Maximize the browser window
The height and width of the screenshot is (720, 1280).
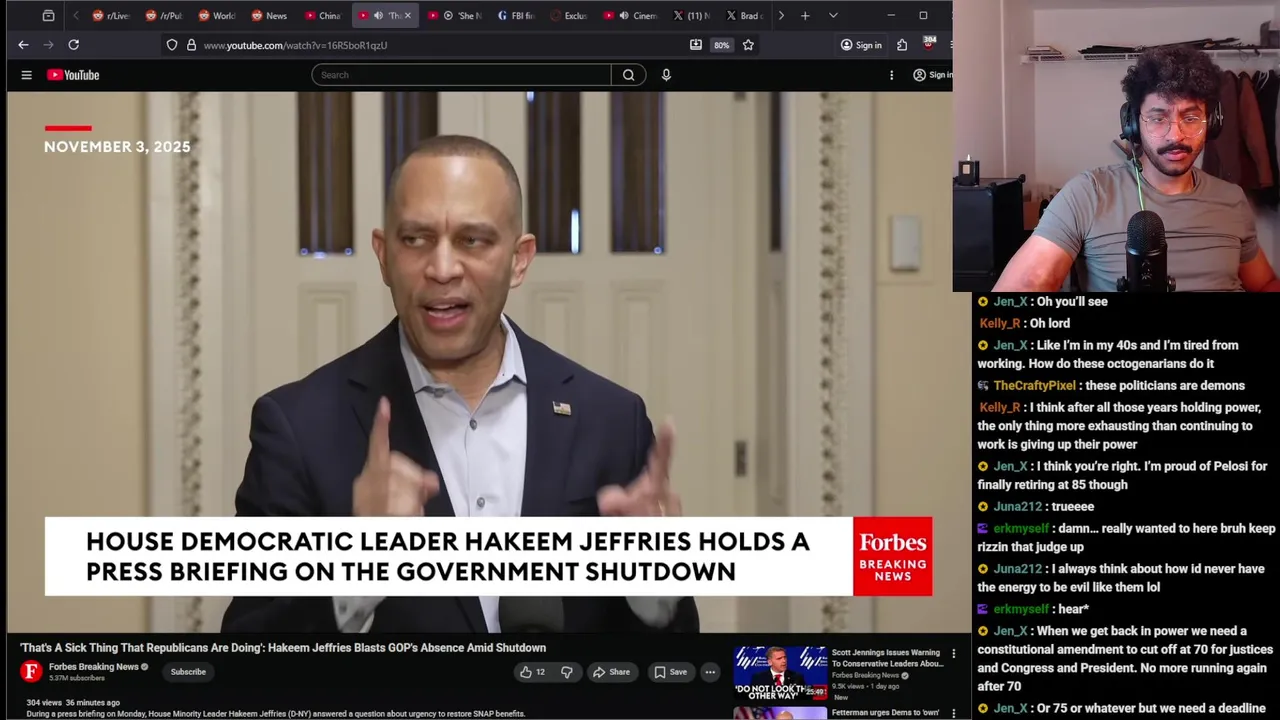(x=923, y=16)
